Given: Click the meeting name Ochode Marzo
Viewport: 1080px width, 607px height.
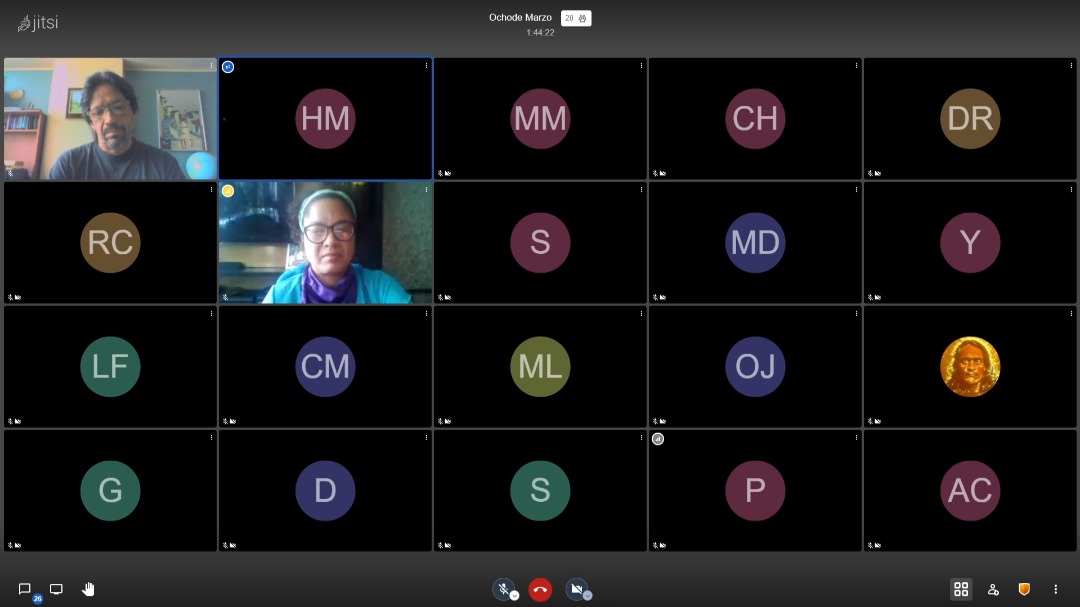Looking at the screenshot, I should [x=520, y=17].
